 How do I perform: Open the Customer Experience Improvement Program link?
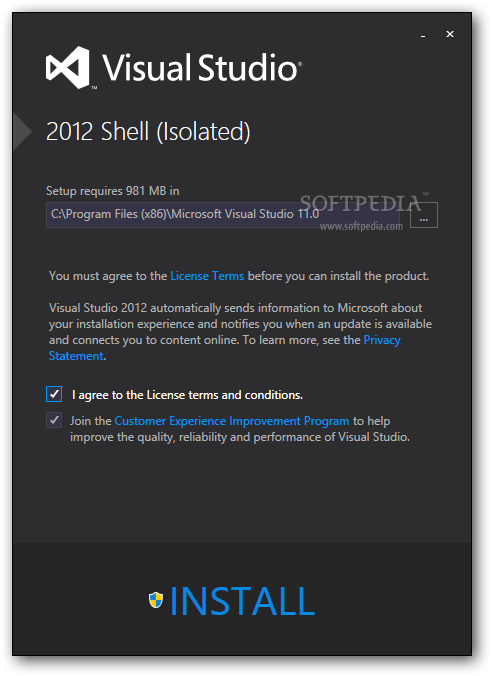(232, 421)
